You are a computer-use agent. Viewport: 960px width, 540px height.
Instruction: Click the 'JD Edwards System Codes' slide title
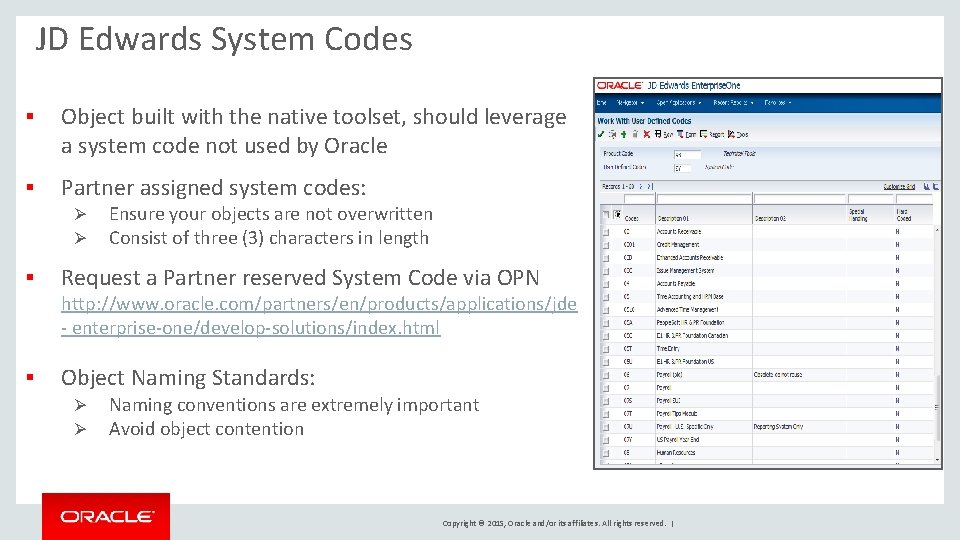pyautogui.click(x=224, y=39)
